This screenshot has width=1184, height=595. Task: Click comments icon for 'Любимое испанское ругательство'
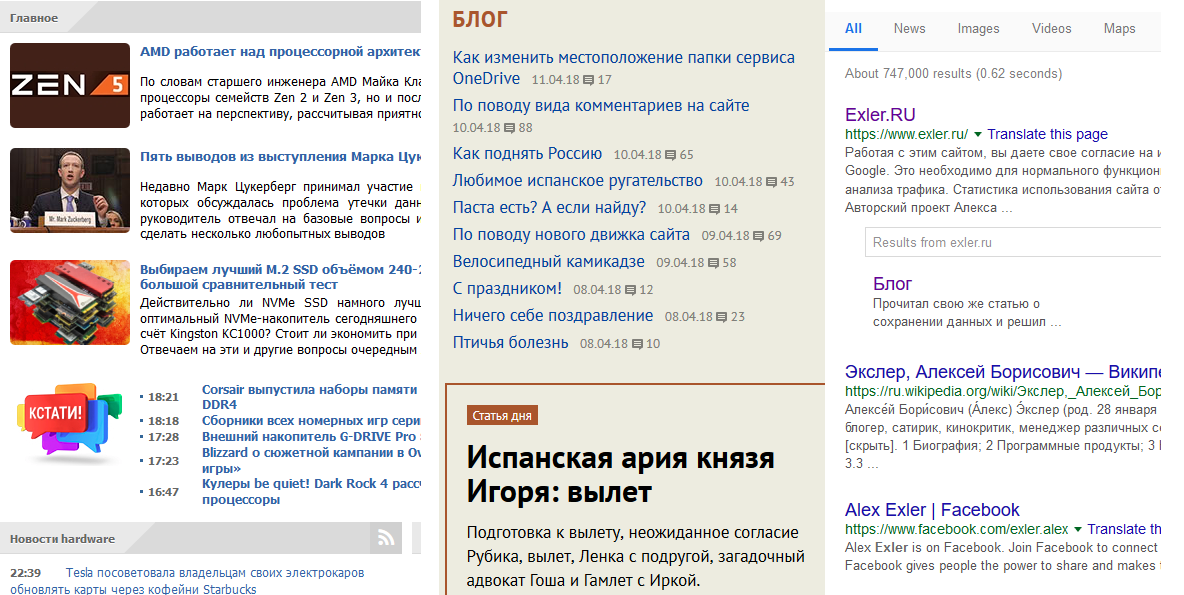coord(772,182)
